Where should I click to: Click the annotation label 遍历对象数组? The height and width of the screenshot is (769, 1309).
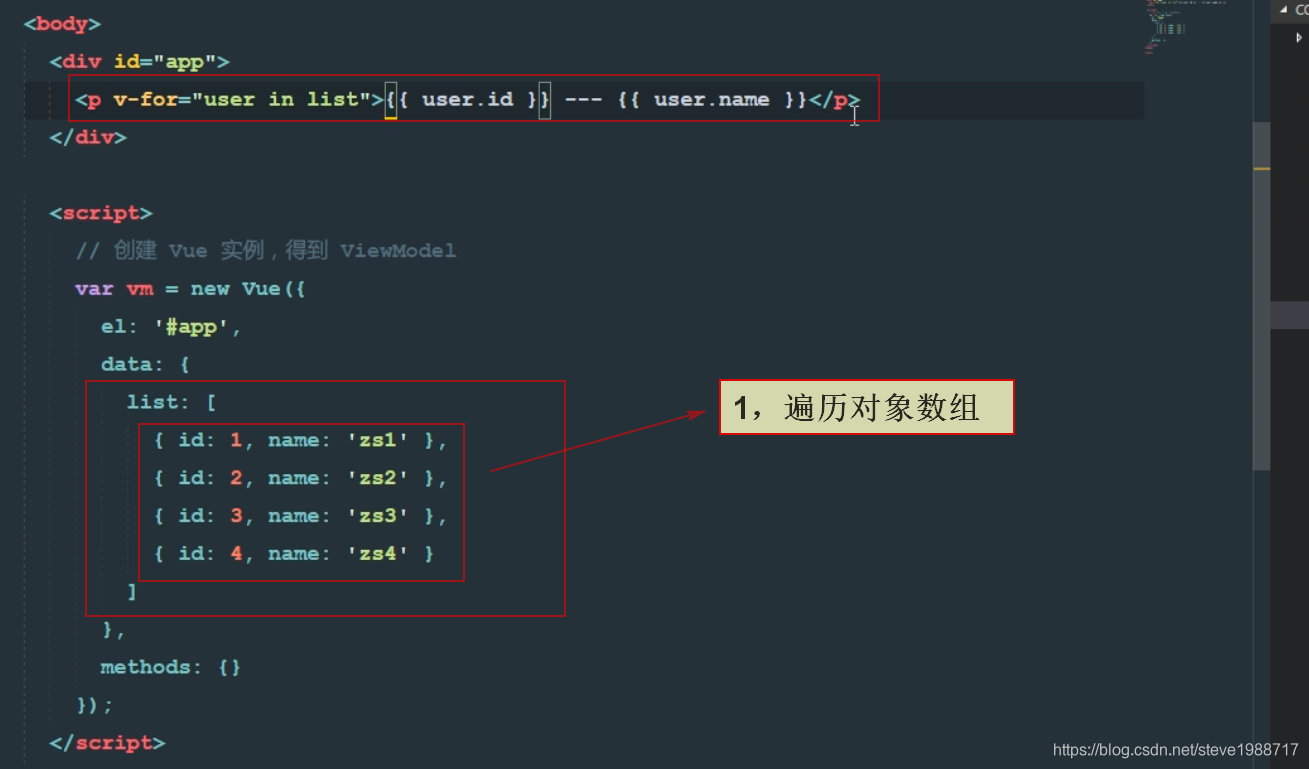coord(866,407)
